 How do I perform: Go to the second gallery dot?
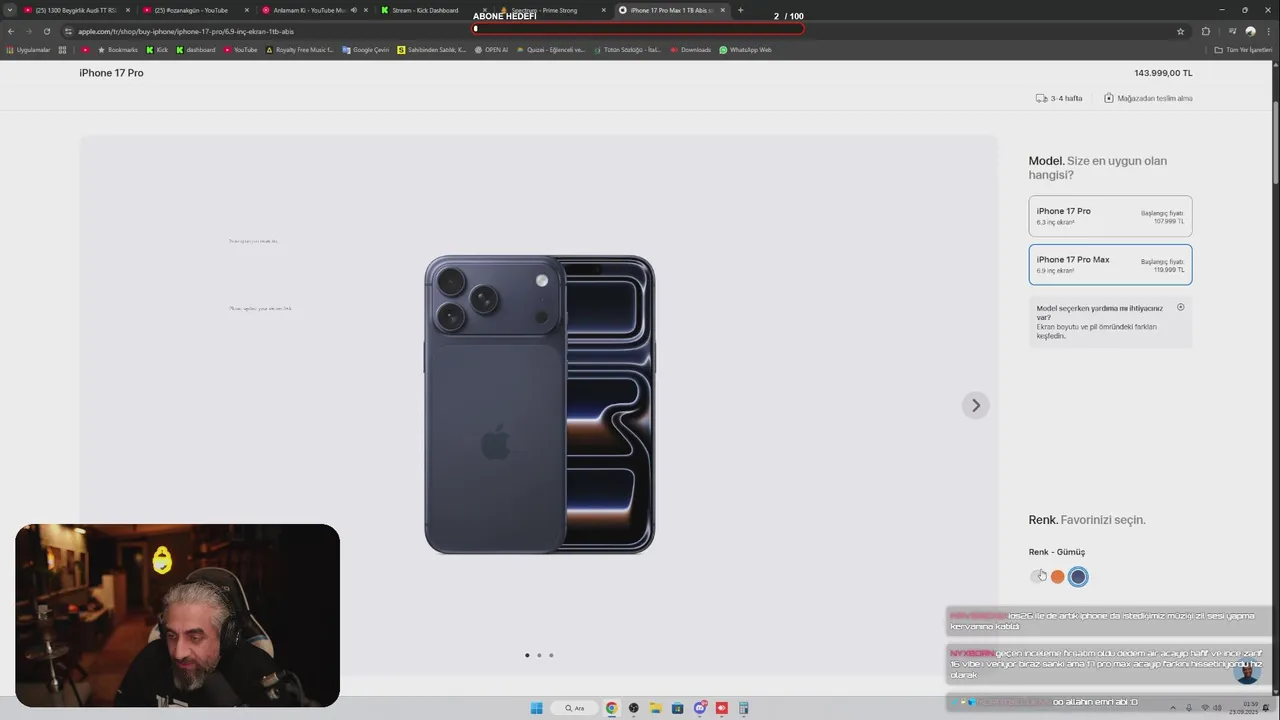coord(539,655)
